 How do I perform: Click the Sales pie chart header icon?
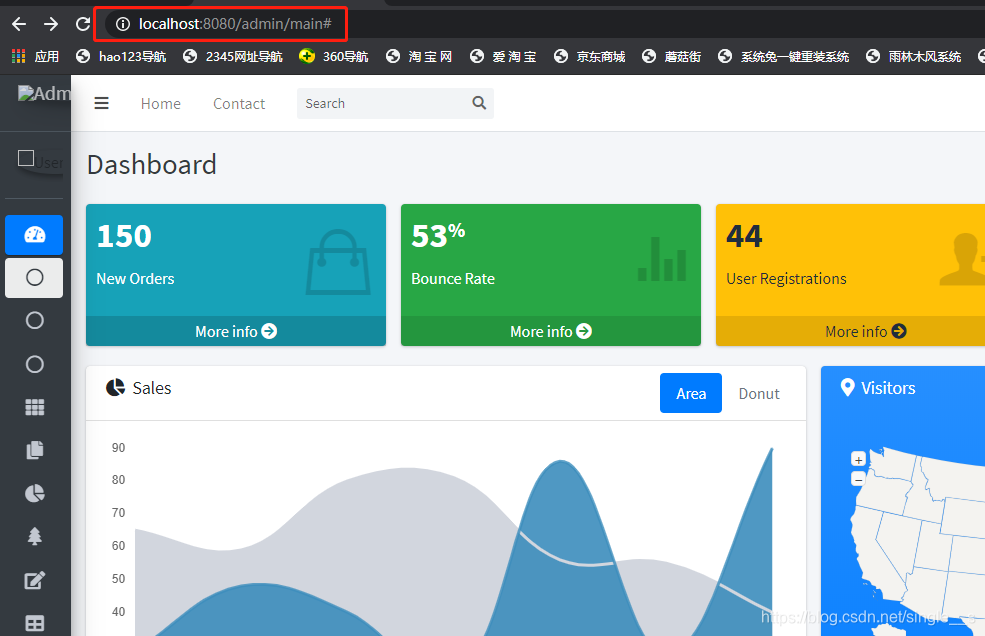point(115,388)
